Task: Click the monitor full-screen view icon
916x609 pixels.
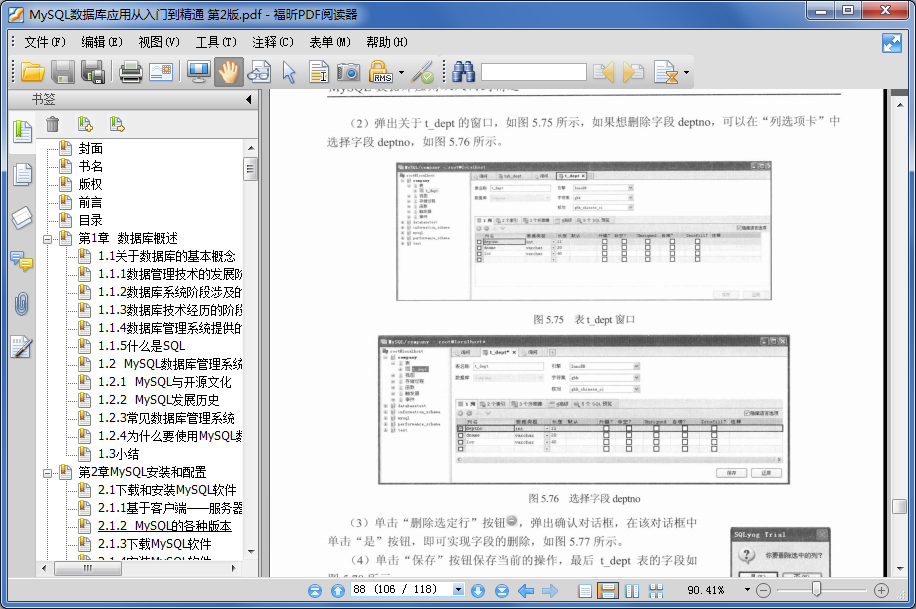Action: point(199,72)
